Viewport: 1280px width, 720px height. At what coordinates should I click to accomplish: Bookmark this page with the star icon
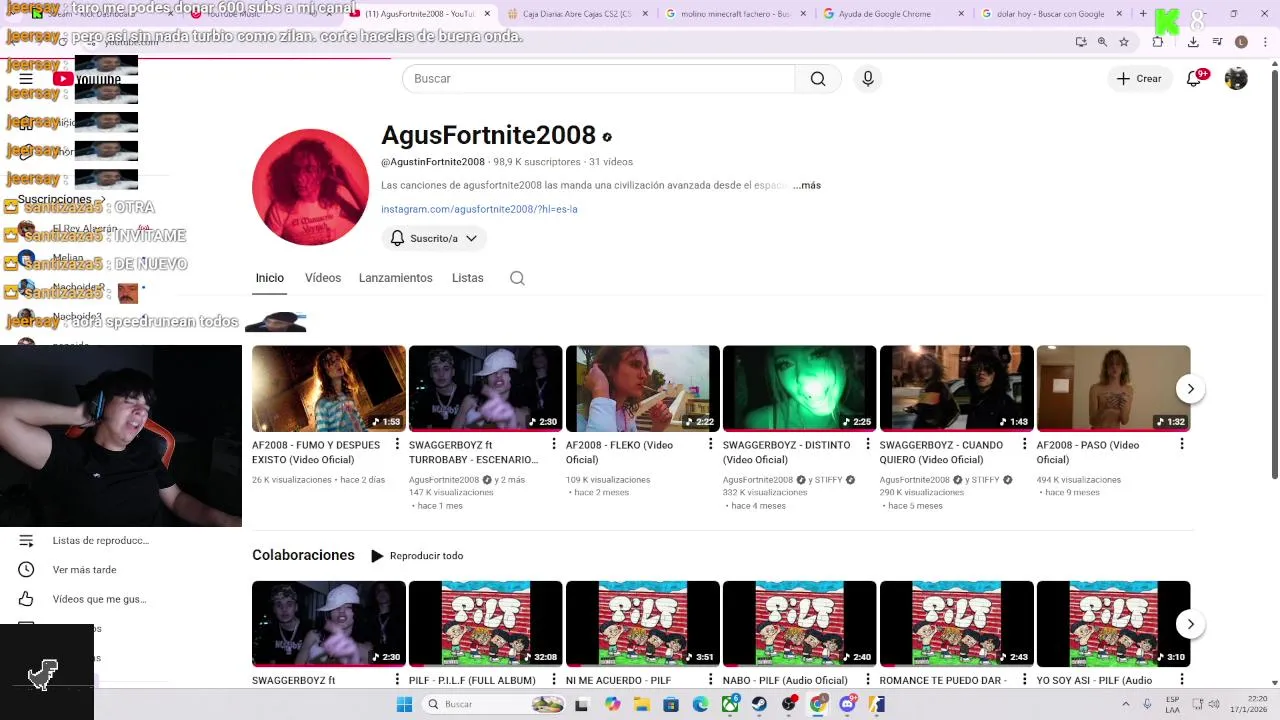(x=1124, y=42)
